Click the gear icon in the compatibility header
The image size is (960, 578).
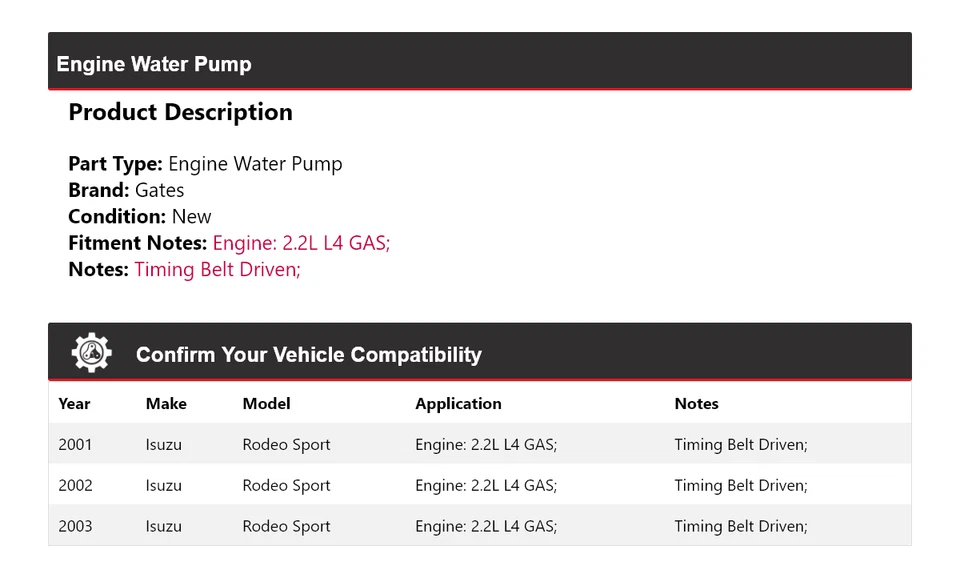click(91, 353)
